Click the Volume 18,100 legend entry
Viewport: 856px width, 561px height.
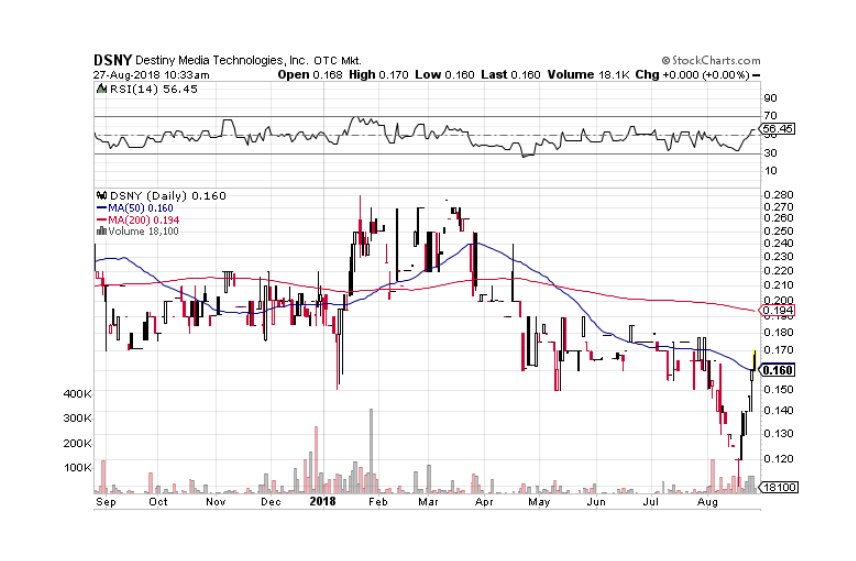tap(143, 231)
